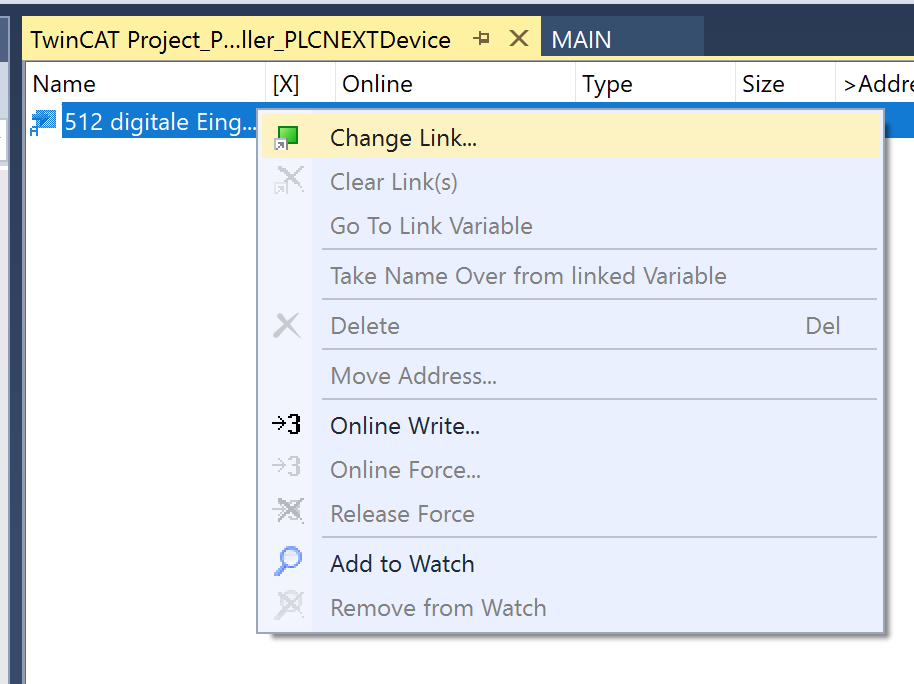Select the 512 digitale Eing... row
Screen dimensions: 914x684
coord(160,122)
